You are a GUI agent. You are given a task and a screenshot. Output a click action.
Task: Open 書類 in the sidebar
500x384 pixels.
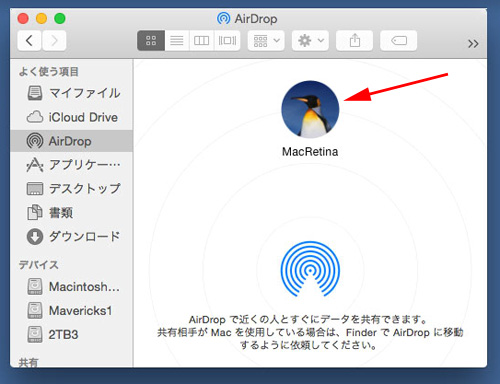[x=72, y=213]
